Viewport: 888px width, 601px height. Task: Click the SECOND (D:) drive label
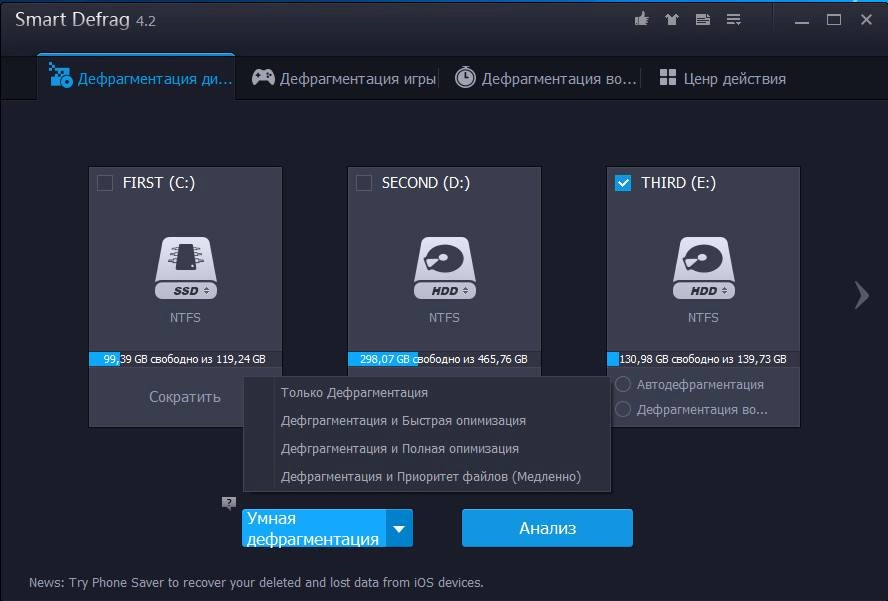coord(425,183)
